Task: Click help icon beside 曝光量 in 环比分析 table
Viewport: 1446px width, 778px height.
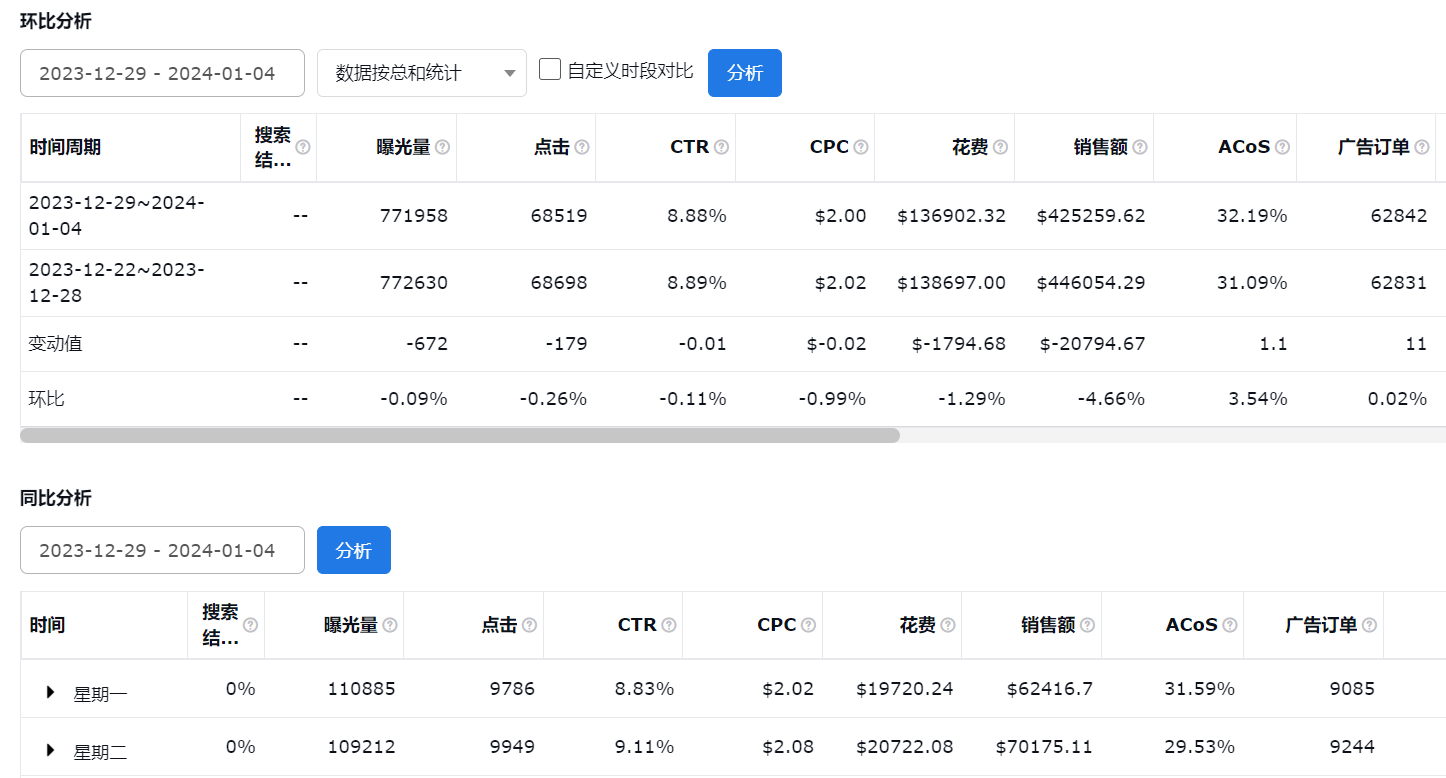Action: (442, 147)
